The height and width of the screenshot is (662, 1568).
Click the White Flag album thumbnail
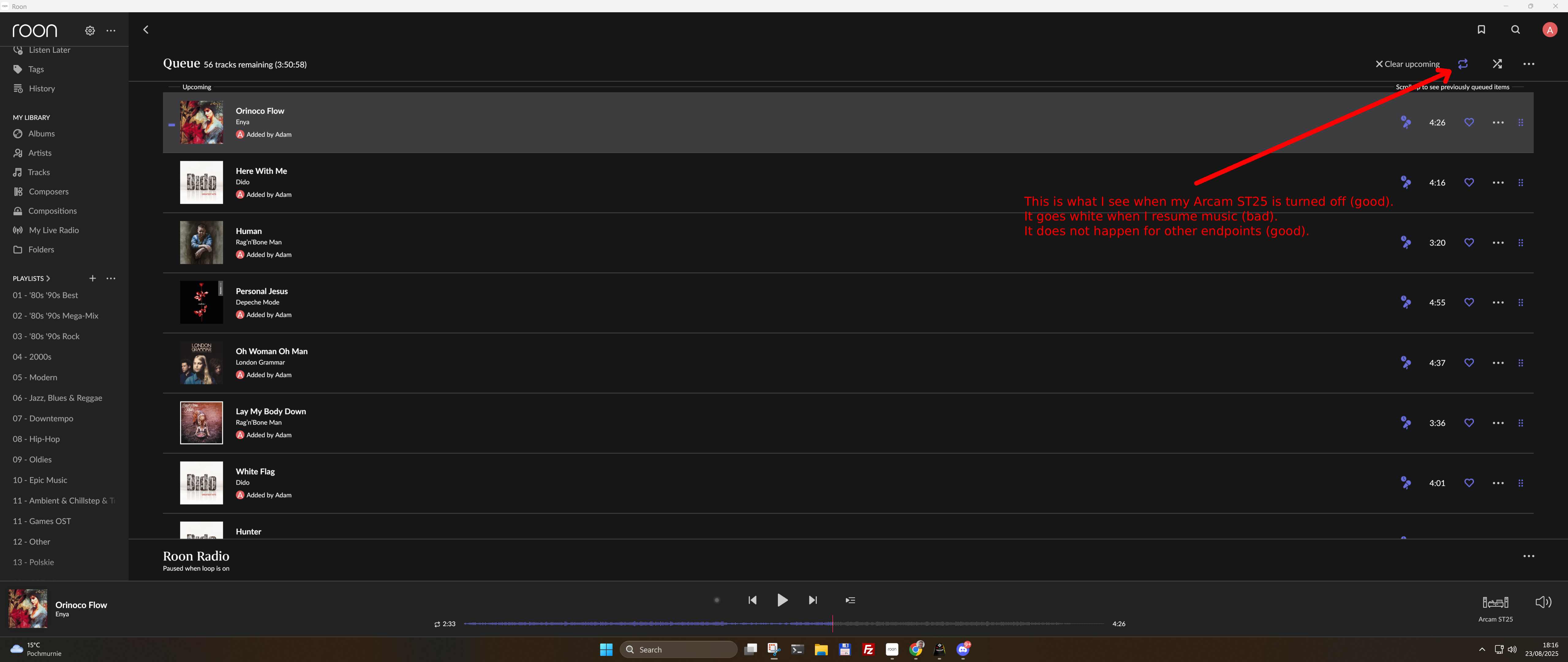202,483
